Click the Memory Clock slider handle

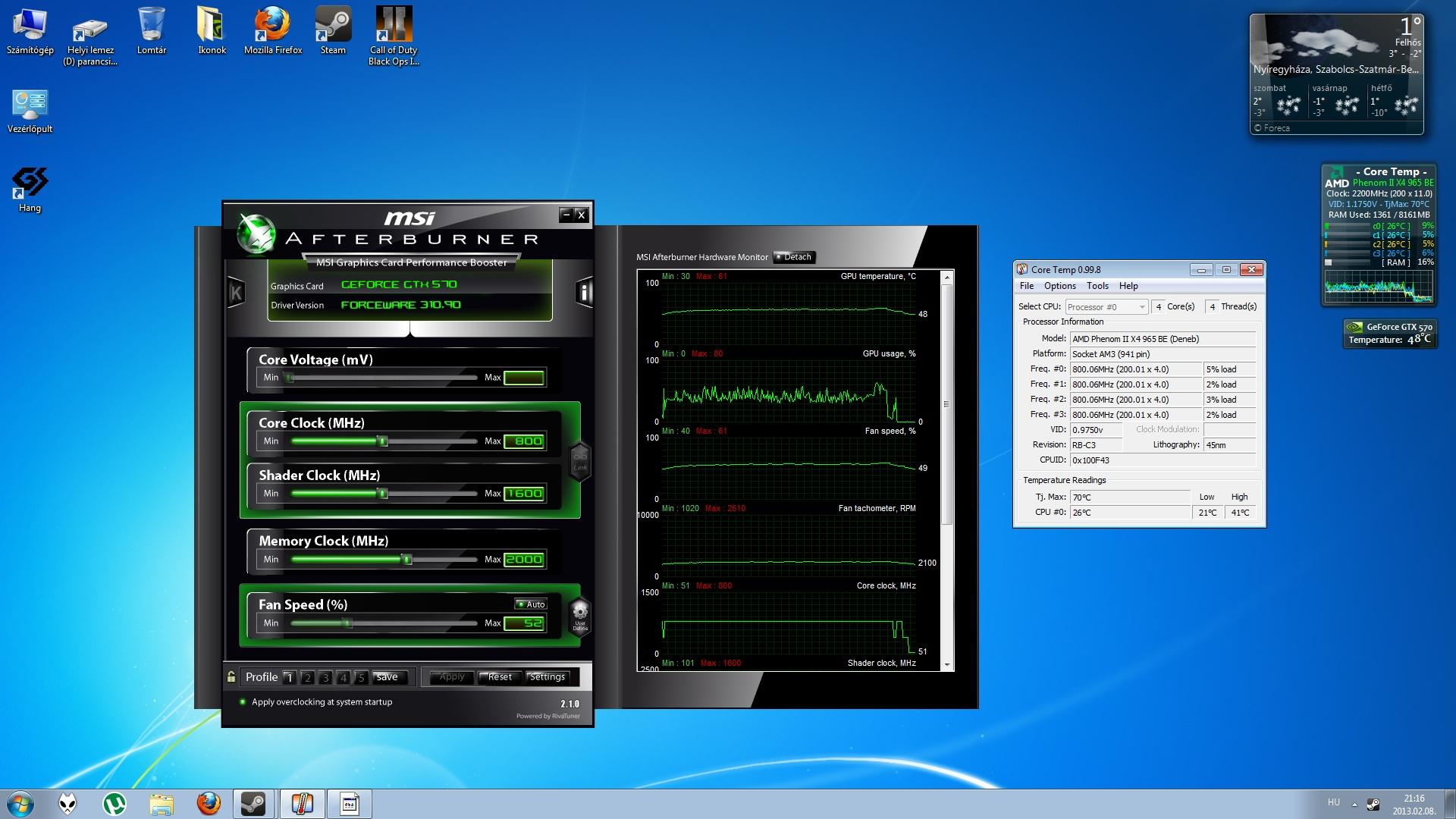tap(407, 560)
